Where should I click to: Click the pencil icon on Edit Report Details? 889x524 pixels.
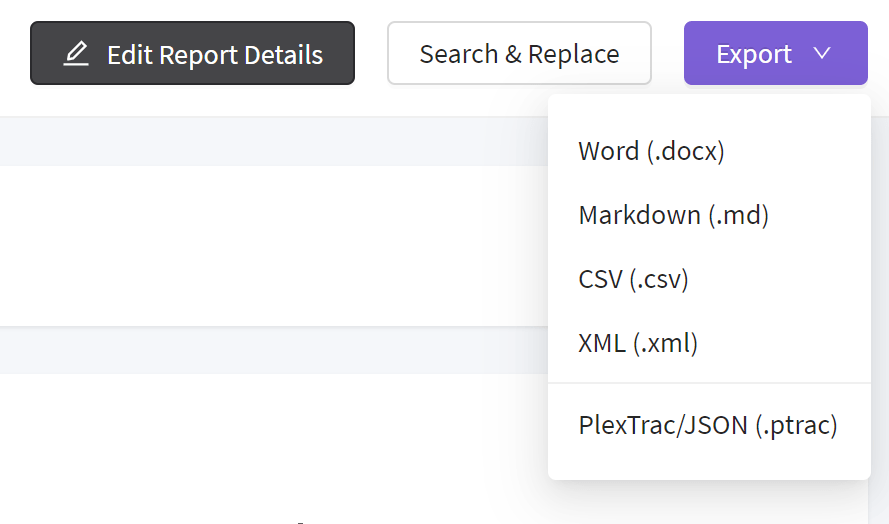point(76,54)
